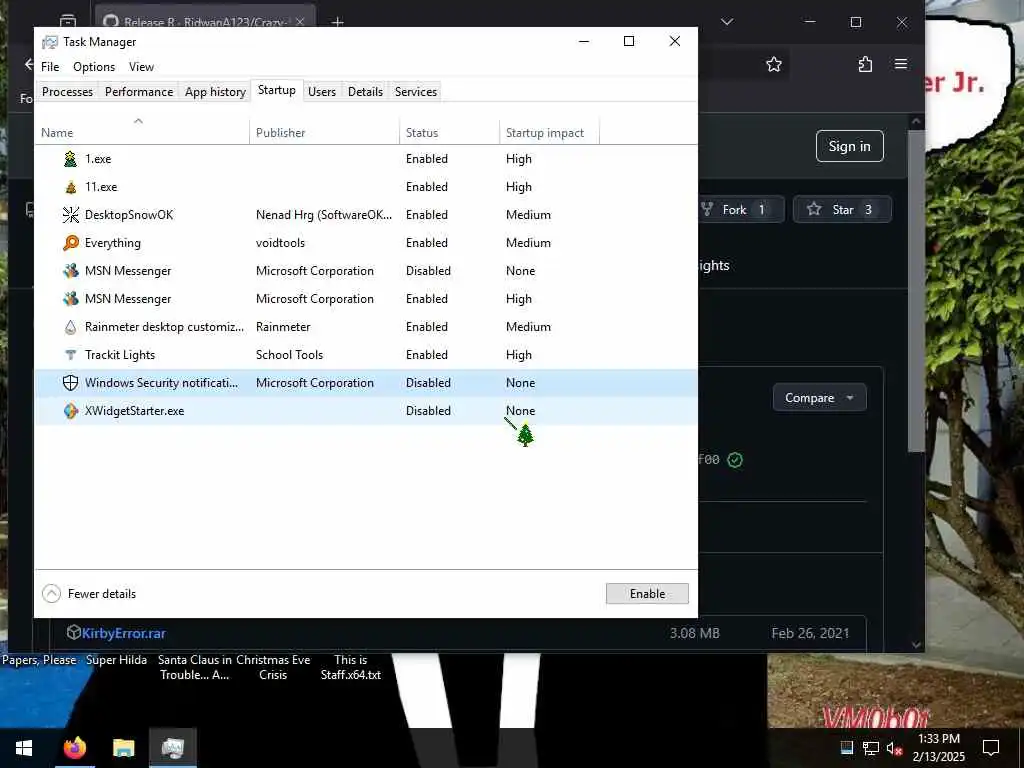Switch to the Services tab
The width and height of the screenshot is (1024, 768).
pyautogui.click(x=415, y=91)
